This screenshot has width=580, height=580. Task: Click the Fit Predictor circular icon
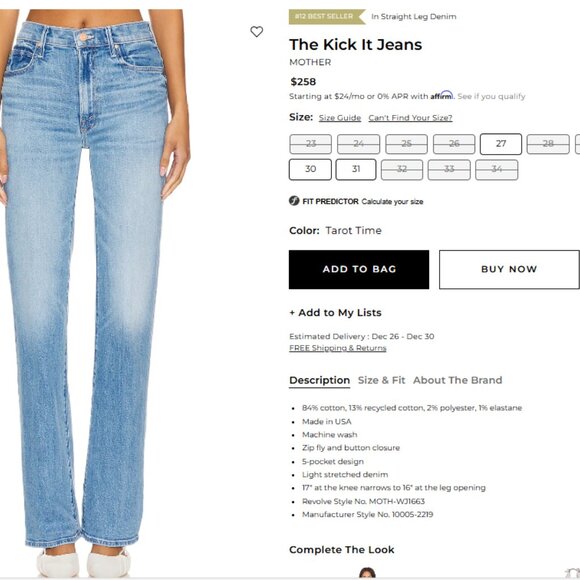pos(294,201)
